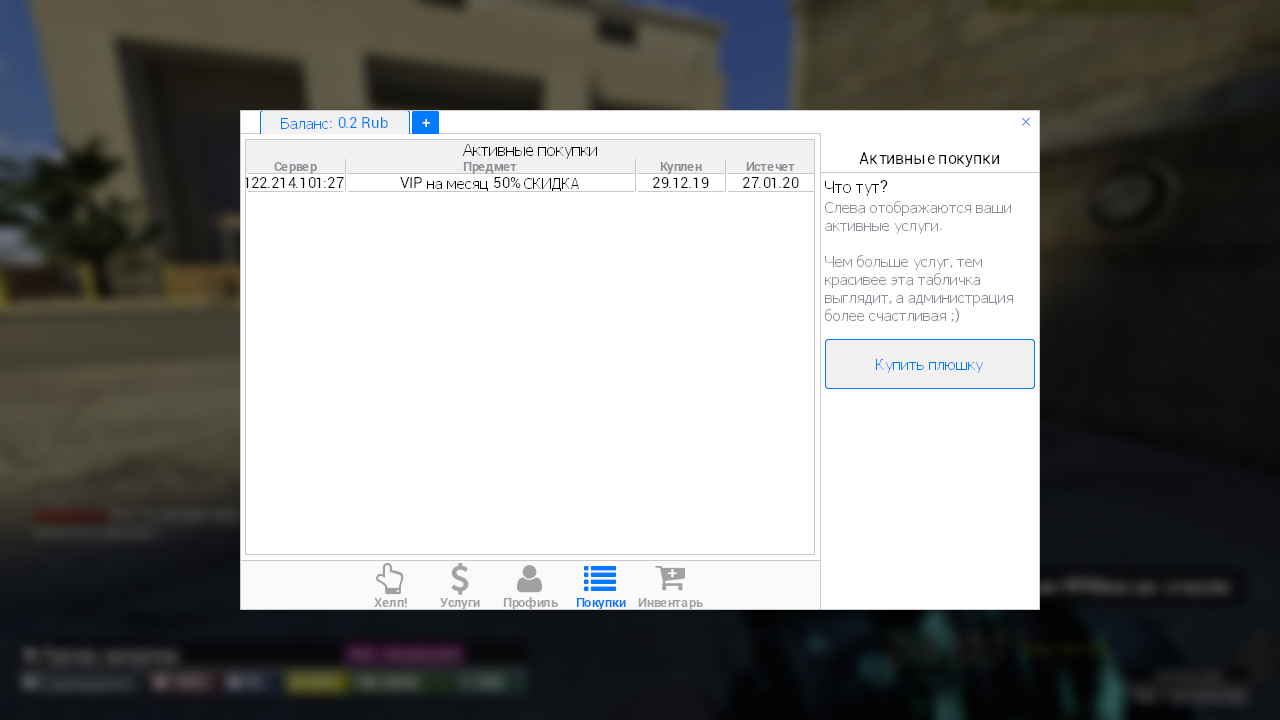
Task: Click the server address 122.214.101:27 cell
Action: (x=295, y=183)
